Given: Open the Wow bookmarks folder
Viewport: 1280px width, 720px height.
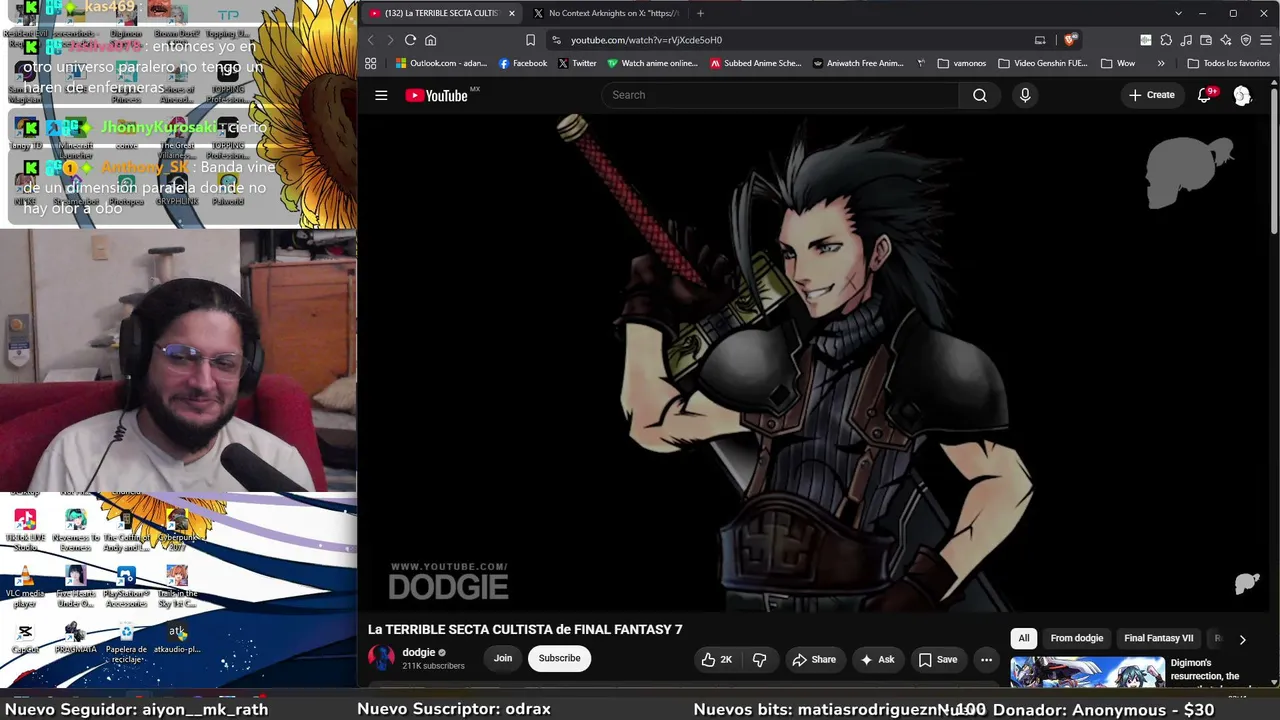Looking at the screenshot, I should tap(1117, 63).
